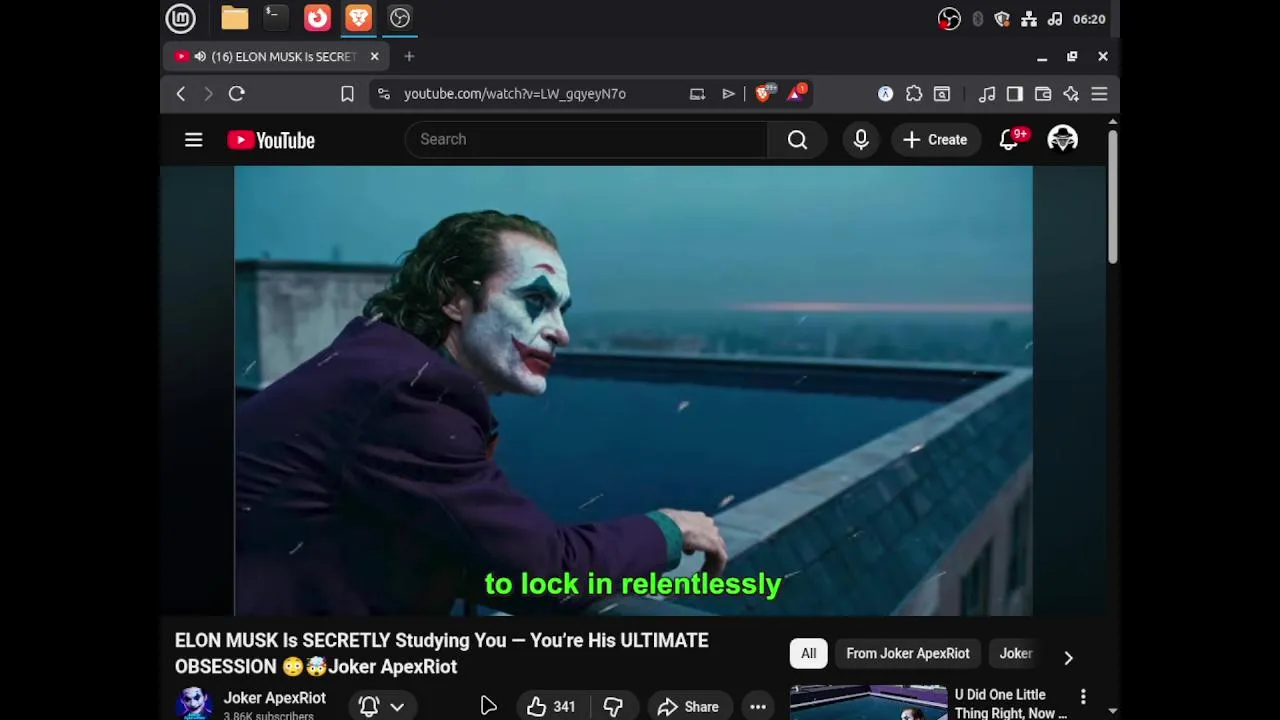Click the scrollbar down arrow

tap(1112, 711)
